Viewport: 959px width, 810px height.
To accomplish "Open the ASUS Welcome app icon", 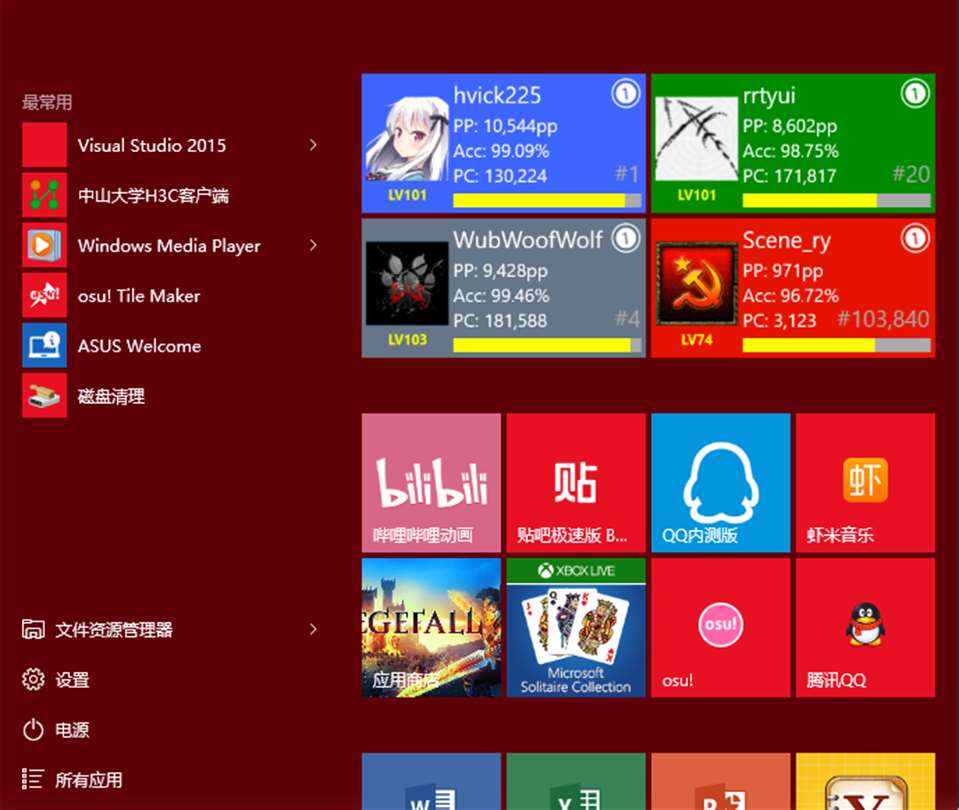I will tap(45, 346).
